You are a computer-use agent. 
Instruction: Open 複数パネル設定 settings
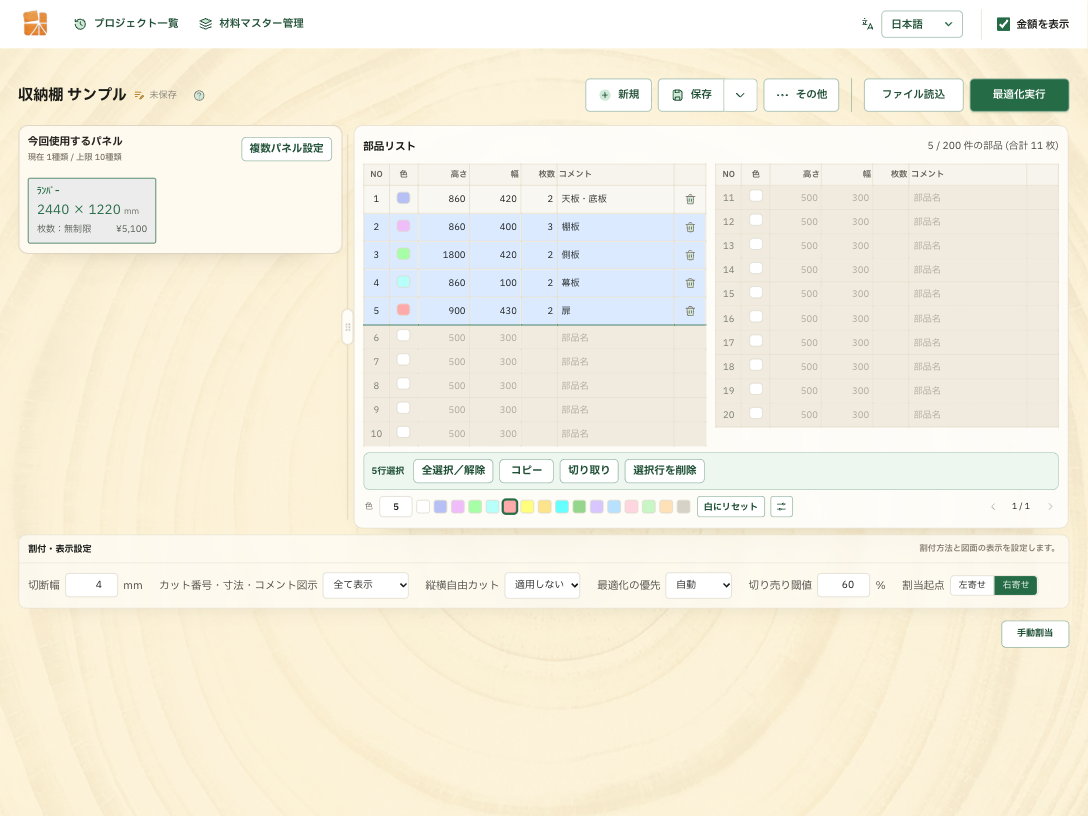[287, 148]
